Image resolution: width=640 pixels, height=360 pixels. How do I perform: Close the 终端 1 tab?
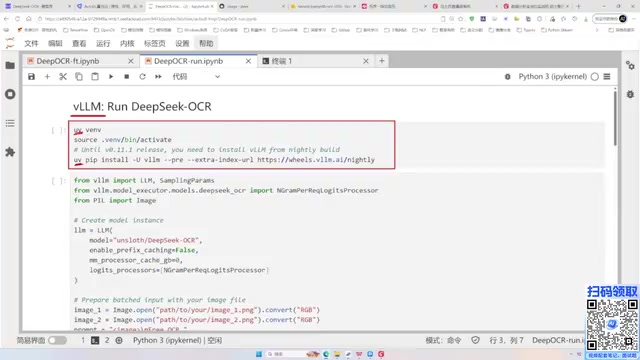click(366, 61)
